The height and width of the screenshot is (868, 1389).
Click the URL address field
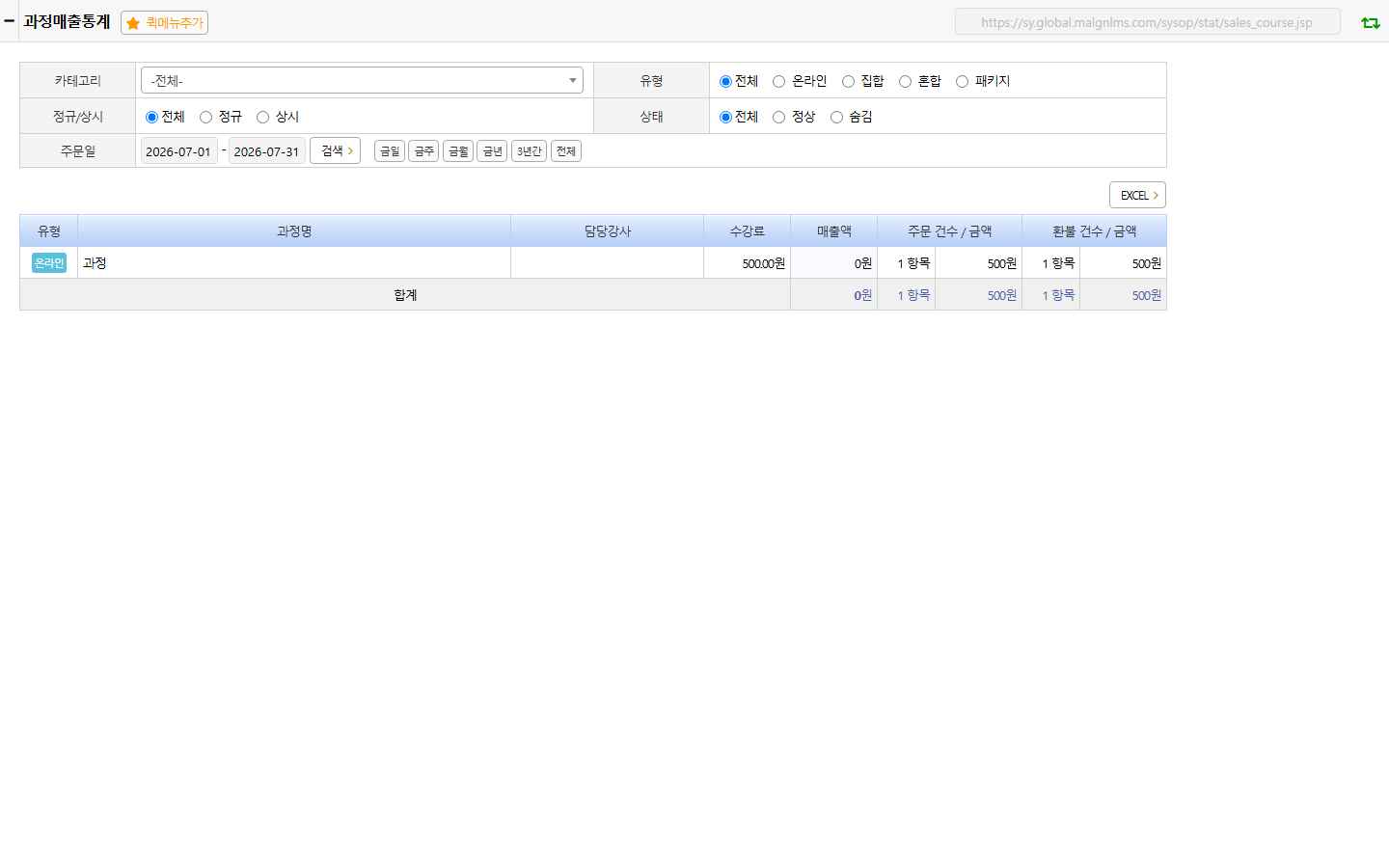pyautogui.click(x=1147, y=22)
